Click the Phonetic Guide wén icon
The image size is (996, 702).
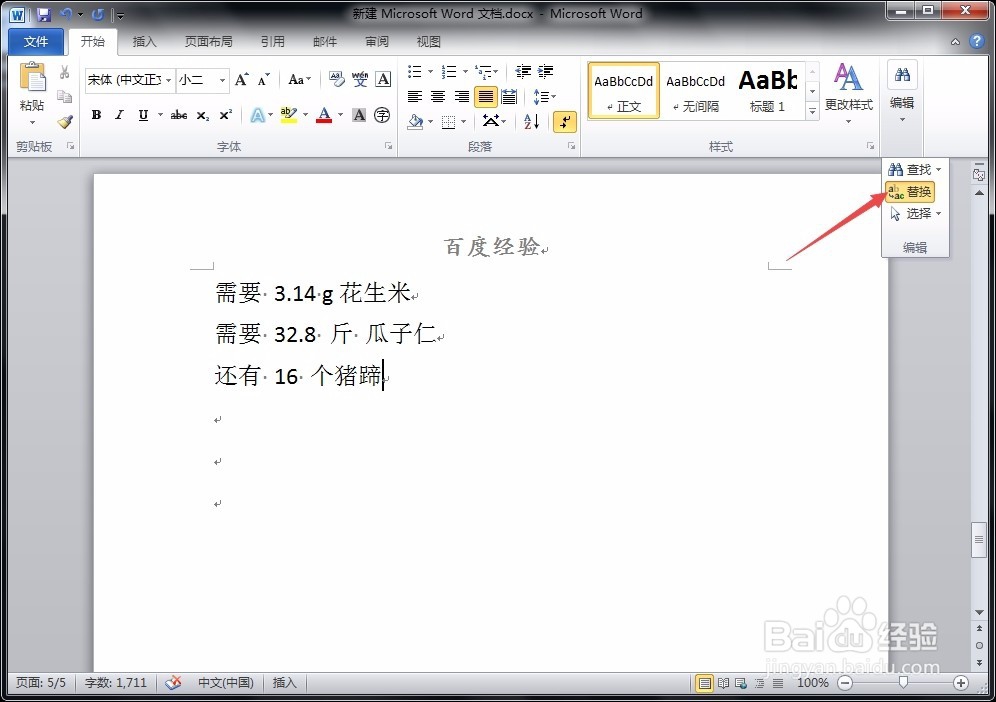[360, 79]
